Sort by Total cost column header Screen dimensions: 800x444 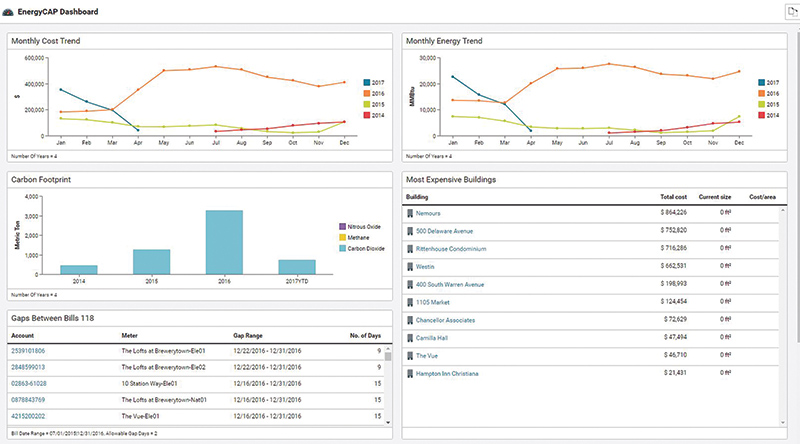673,197
